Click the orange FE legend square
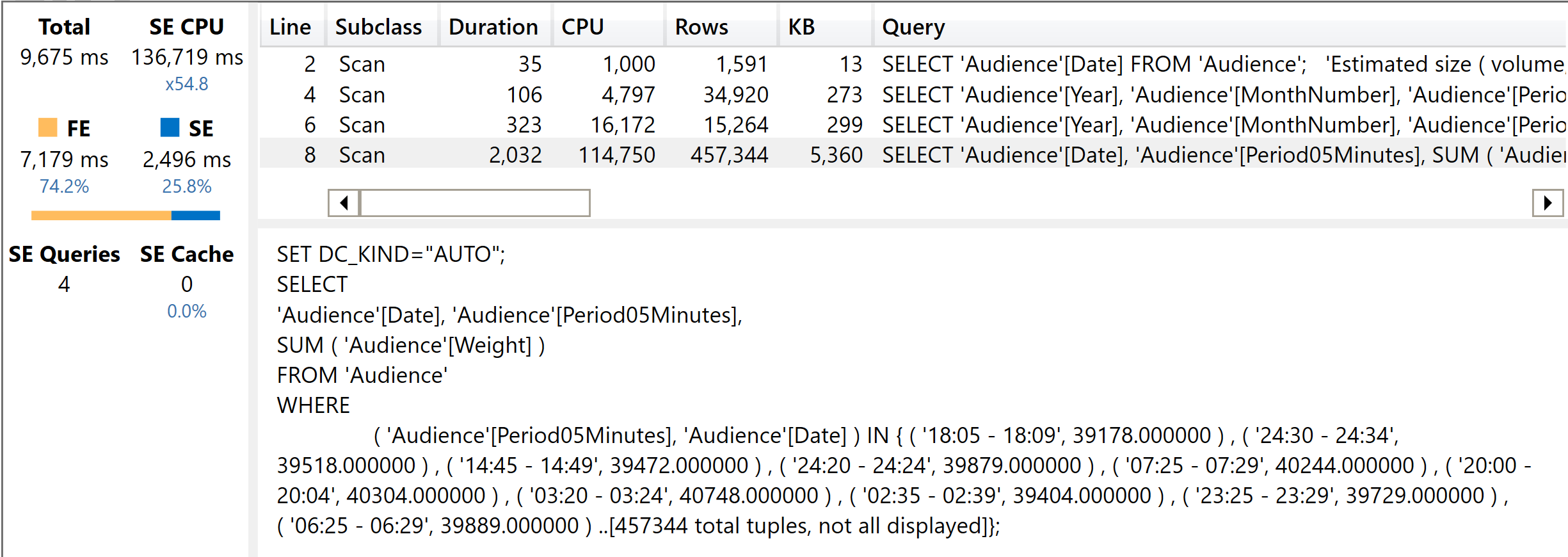The image size is (1568, 557). (48, 127)
